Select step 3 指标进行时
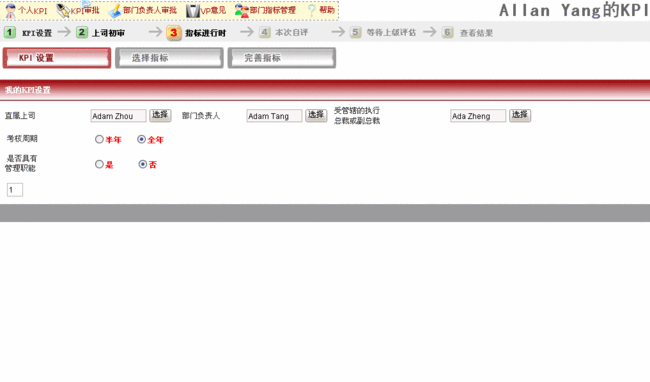Image resolution: width=650 pixels, height=382 pixels. click(196, 33)
